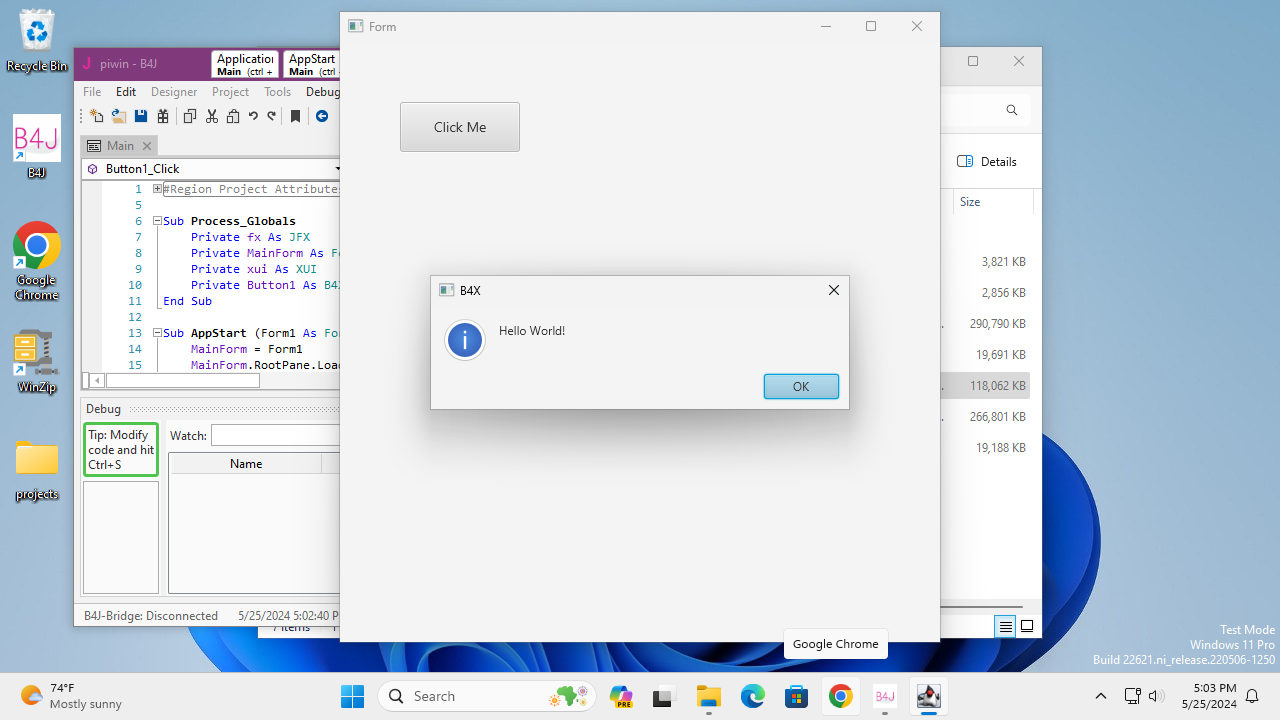Click the Application Main jump box in B4J title bar
Image resolution: width=1280 pixels, height=720 pixels.
pyautogui.click(x=245, y=65)
